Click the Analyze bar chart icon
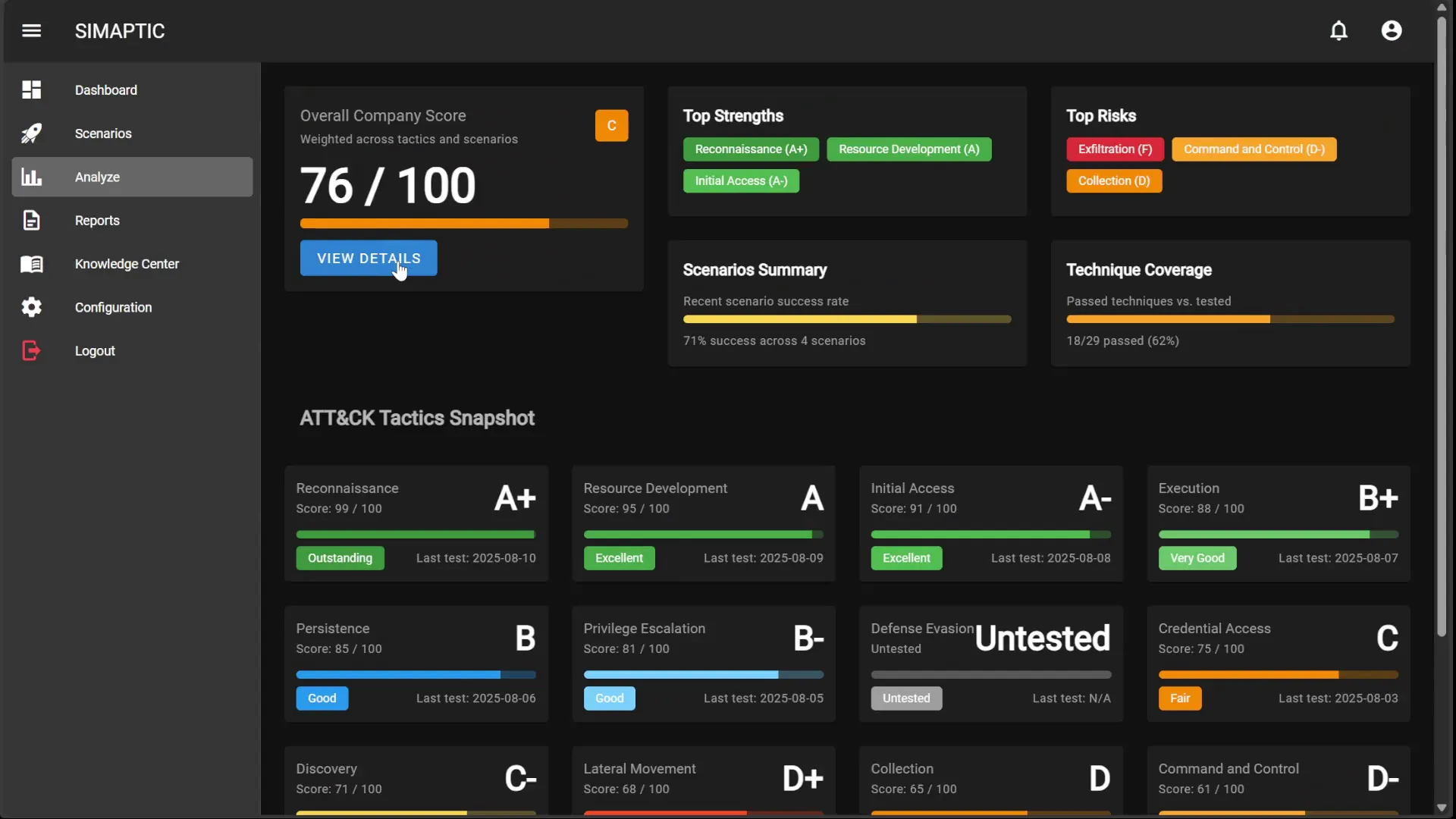The height and width of the screenshot is (819, 1456). (x=31, y=177)
